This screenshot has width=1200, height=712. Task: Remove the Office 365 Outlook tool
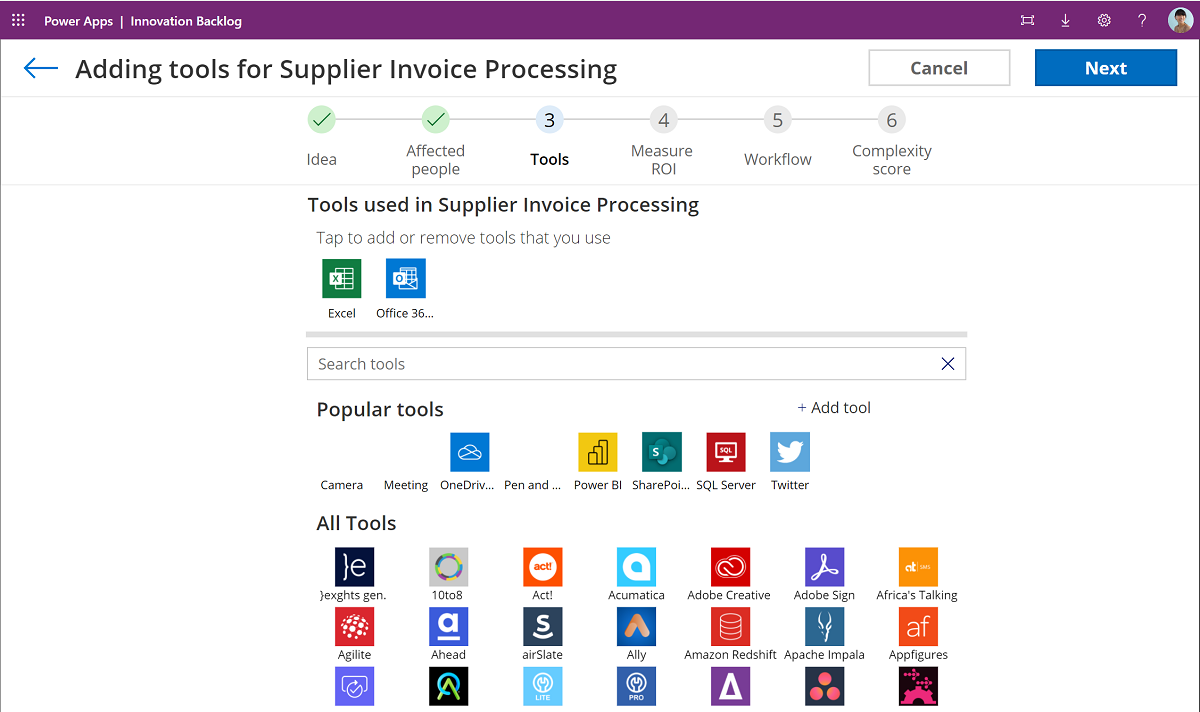click(406, 278)
